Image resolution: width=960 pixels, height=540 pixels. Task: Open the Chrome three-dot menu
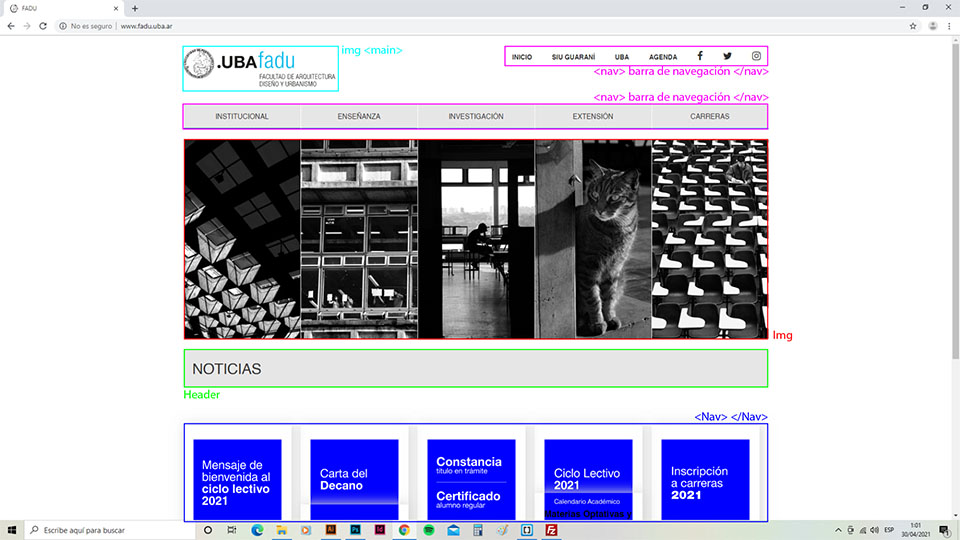(947, 26)
